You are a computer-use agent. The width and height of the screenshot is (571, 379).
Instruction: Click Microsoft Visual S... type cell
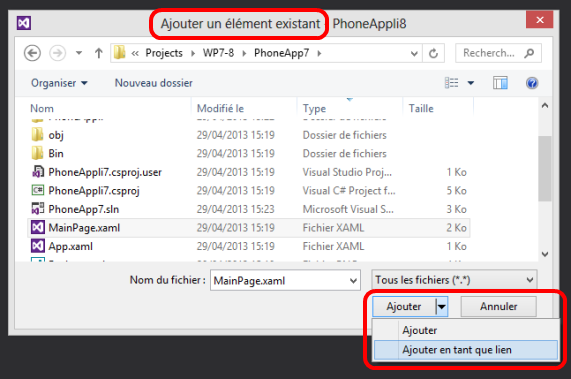[348, 209]
